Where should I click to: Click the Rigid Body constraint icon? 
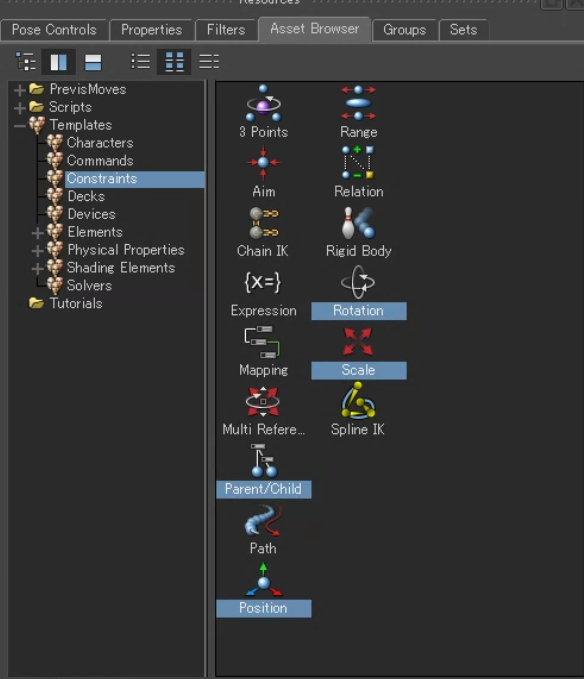click(358, 223)
